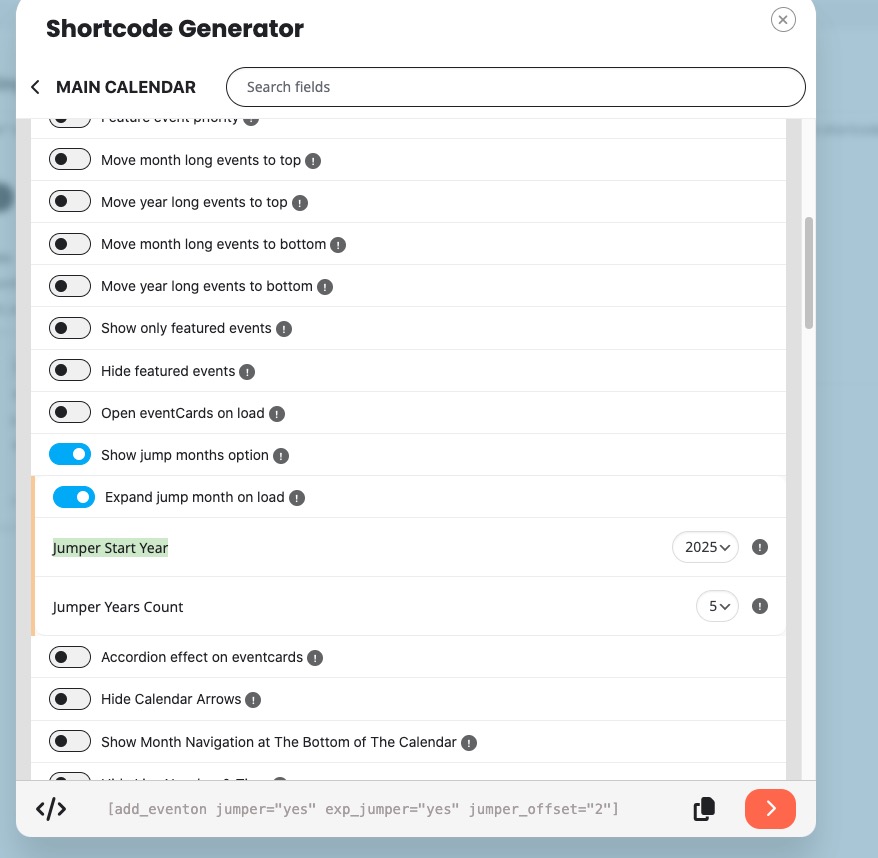Image resolution: width=878 pixels, height=858 pixels.
Task: Click the code brackets icon
Action: pyautogui.click(x=51, y=809)
